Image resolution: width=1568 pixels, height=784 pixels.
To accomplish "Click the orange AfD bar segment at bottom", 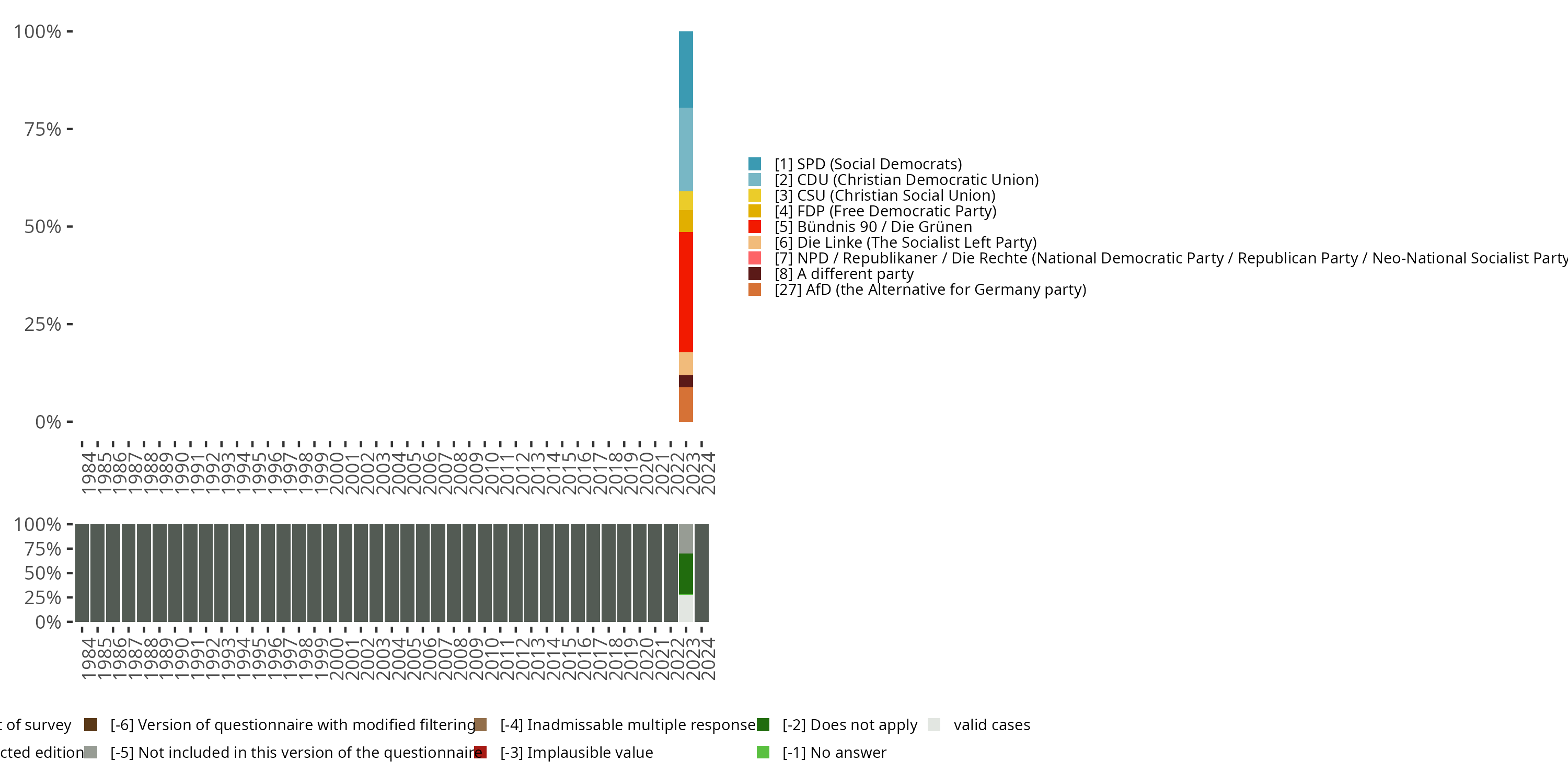I will tap(685, 404).
